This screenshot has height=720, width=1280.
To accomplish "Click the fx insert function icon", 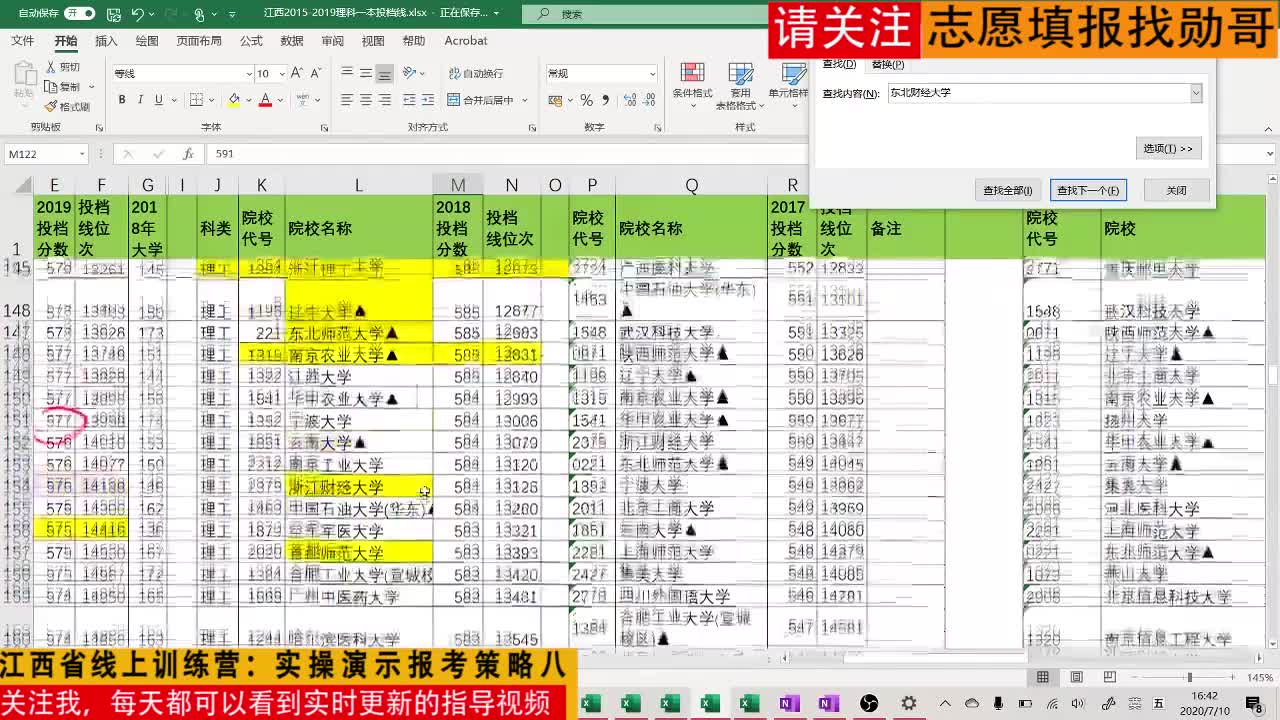I will (x=188, y=154).
